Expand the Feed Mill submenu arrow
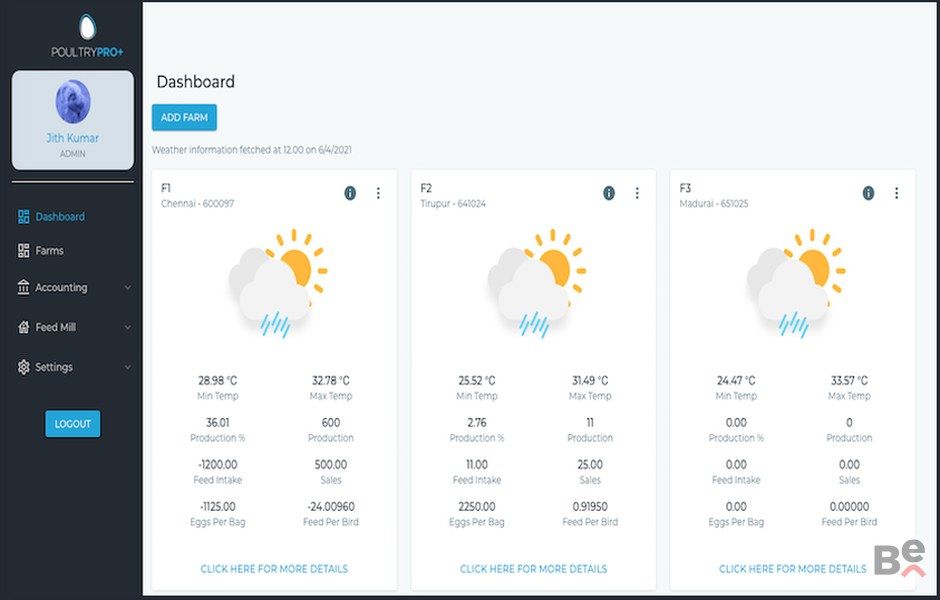 coord(127,328)
